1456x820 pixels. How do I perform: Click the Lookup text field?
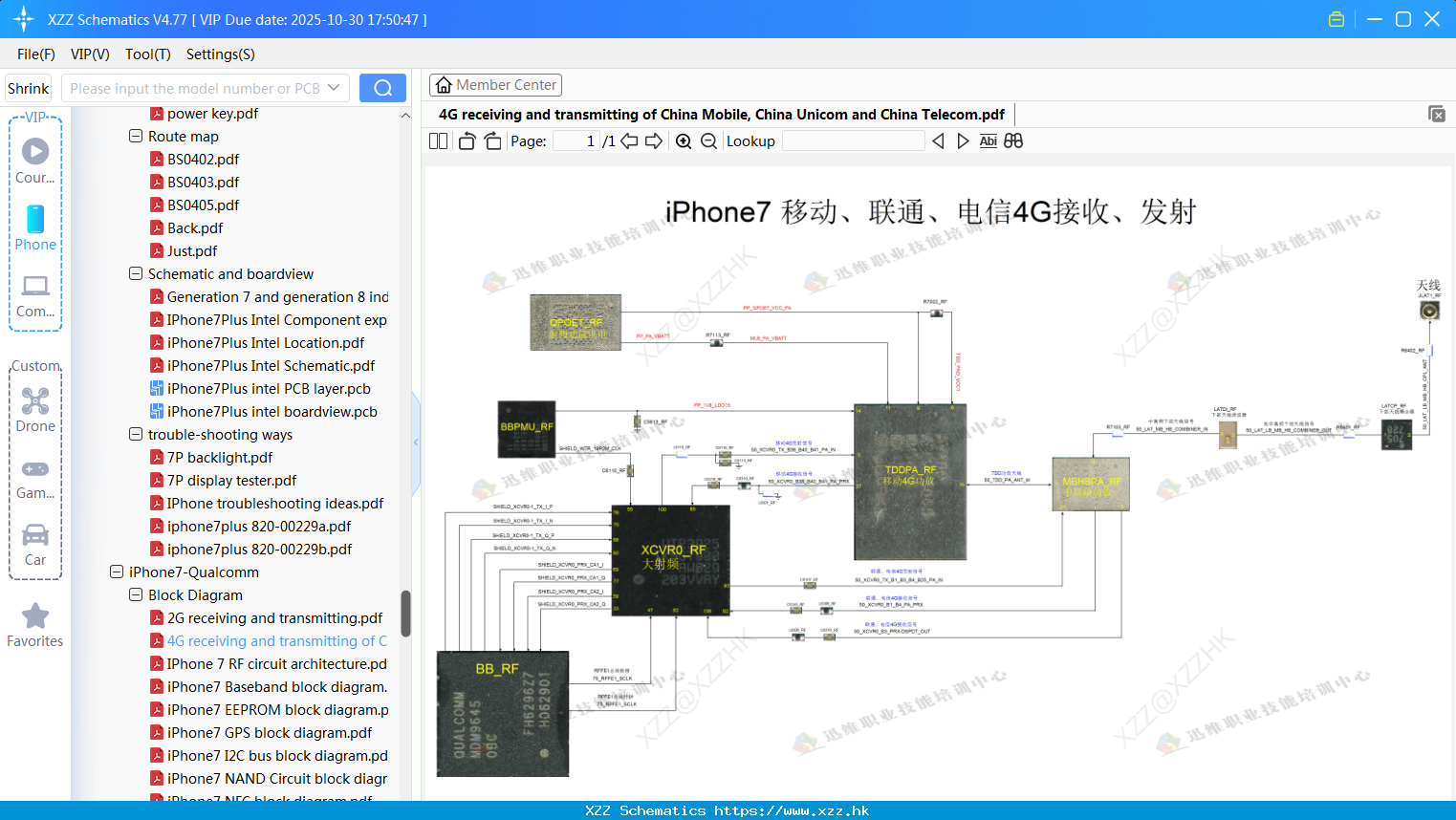(x=854, y=140)
